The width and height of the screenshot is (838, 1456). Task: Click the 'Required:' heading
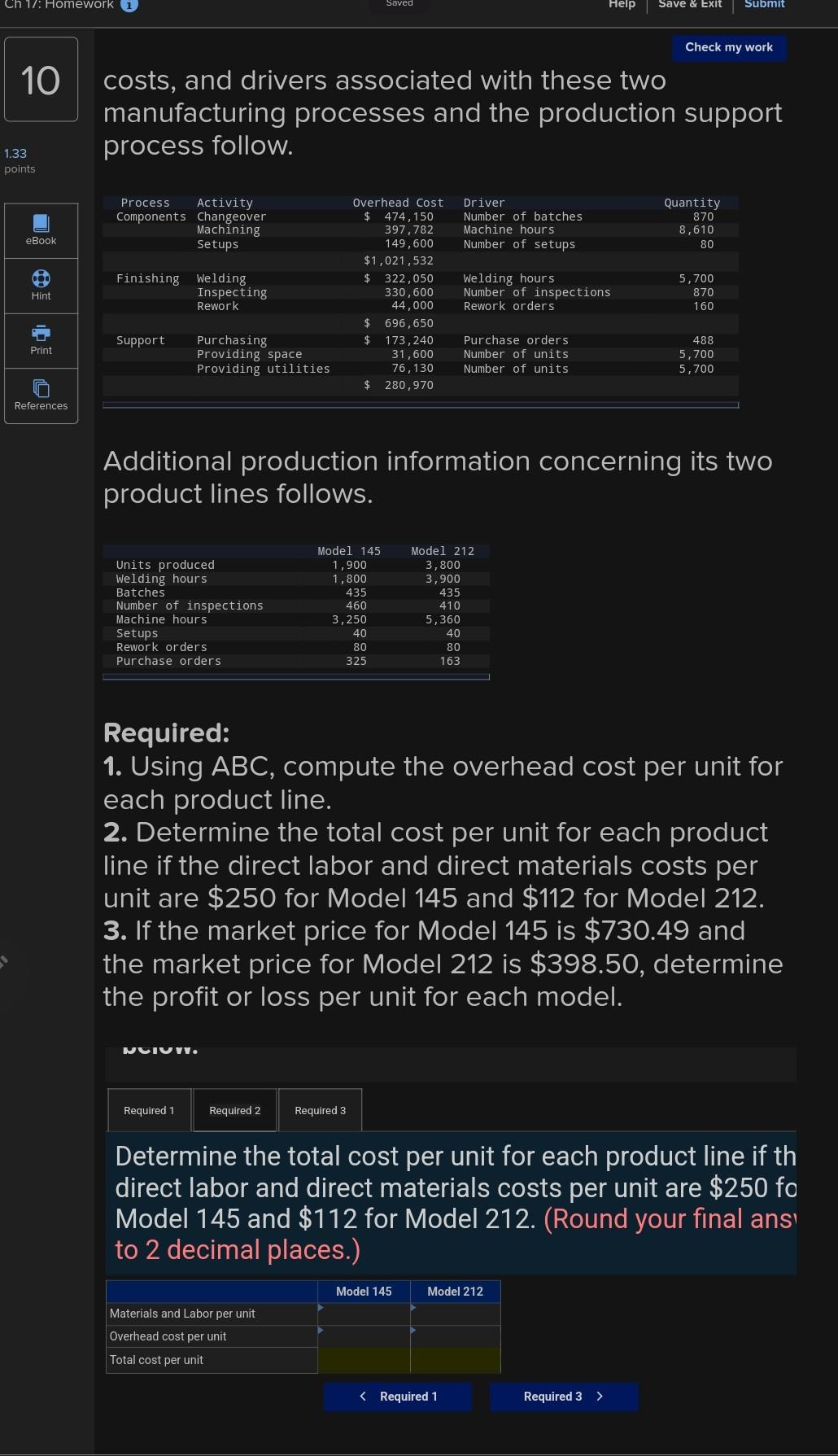tap(167, 732)
